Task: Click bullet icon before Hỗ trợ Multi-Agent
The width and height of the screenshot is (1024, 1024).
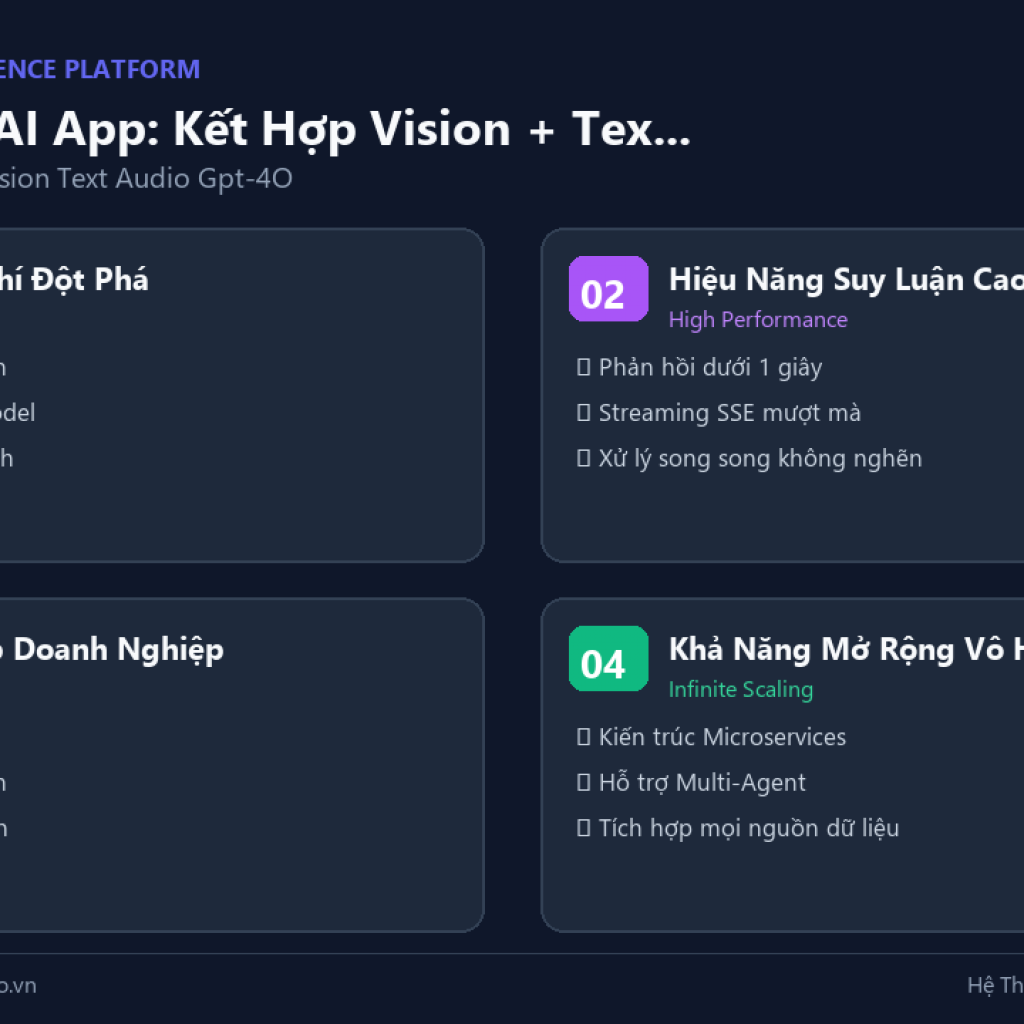Action: pos(583,782)
